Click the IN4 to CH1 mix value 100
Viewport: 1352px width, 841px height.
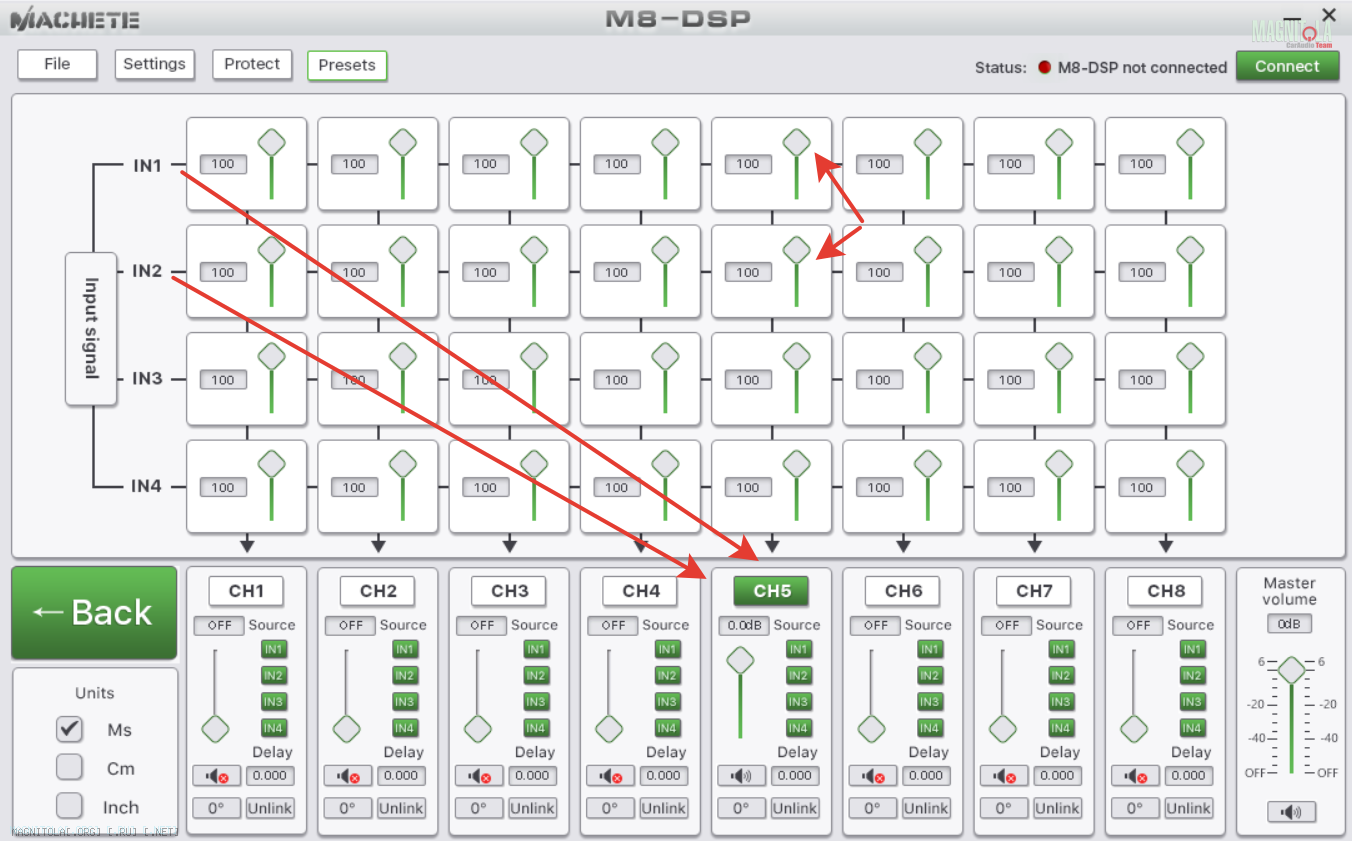pyautogui.click(x=223, y=488)
